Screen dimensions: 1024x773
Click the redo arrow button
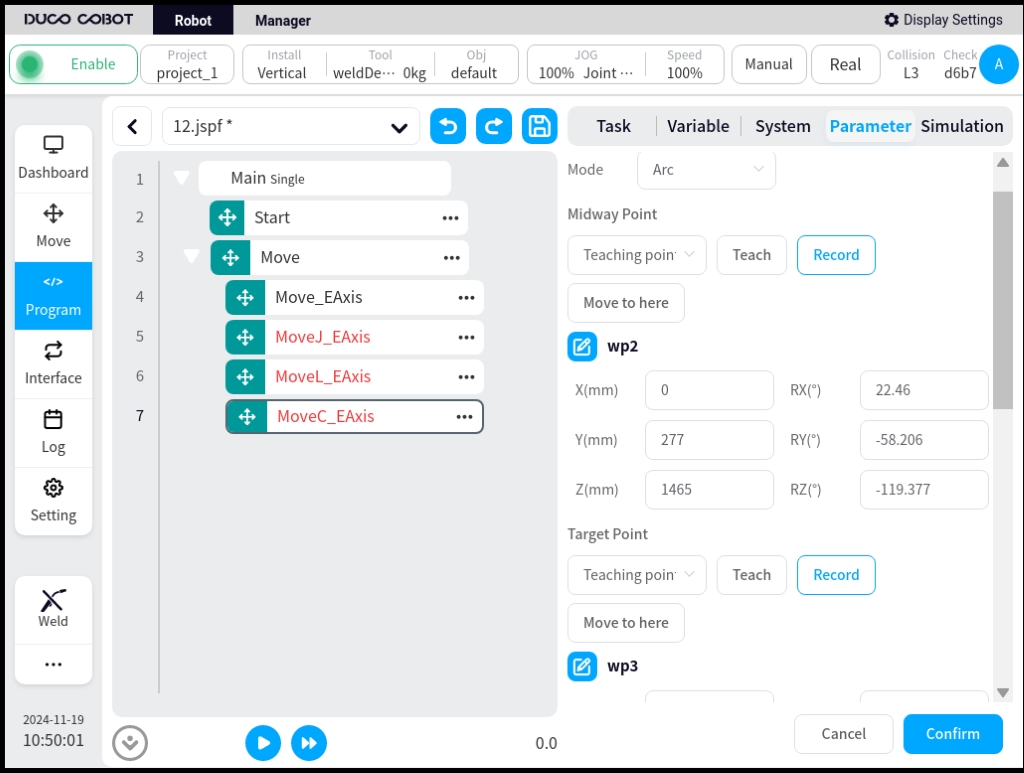pyautogui.click(x=494, y=126)
